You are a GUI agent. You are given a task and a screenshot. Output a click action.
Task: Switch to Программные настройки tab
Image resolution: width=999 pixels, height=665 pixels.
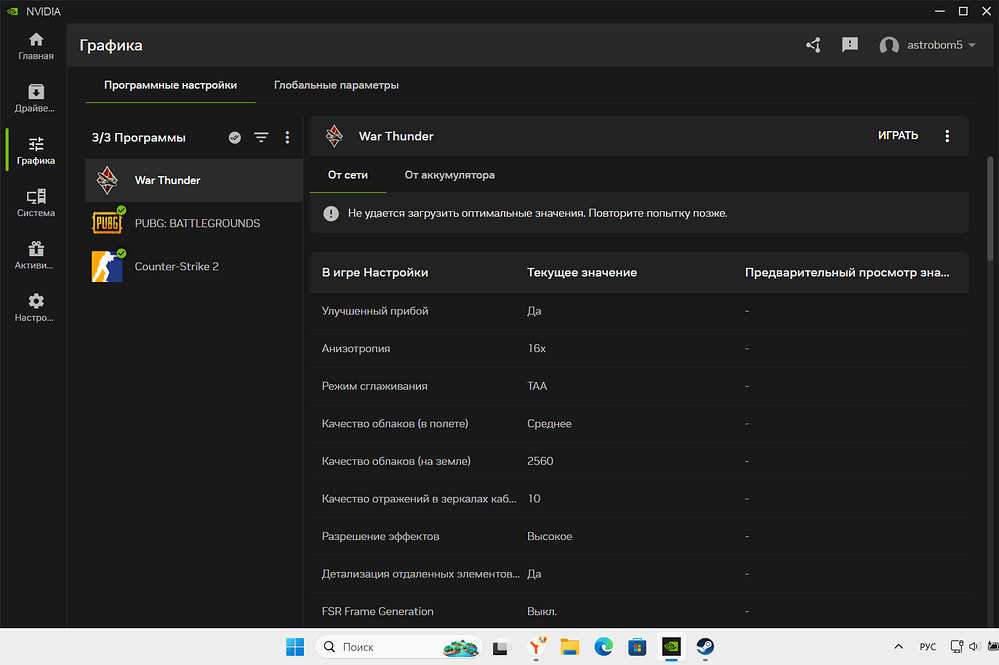[170, 85]
